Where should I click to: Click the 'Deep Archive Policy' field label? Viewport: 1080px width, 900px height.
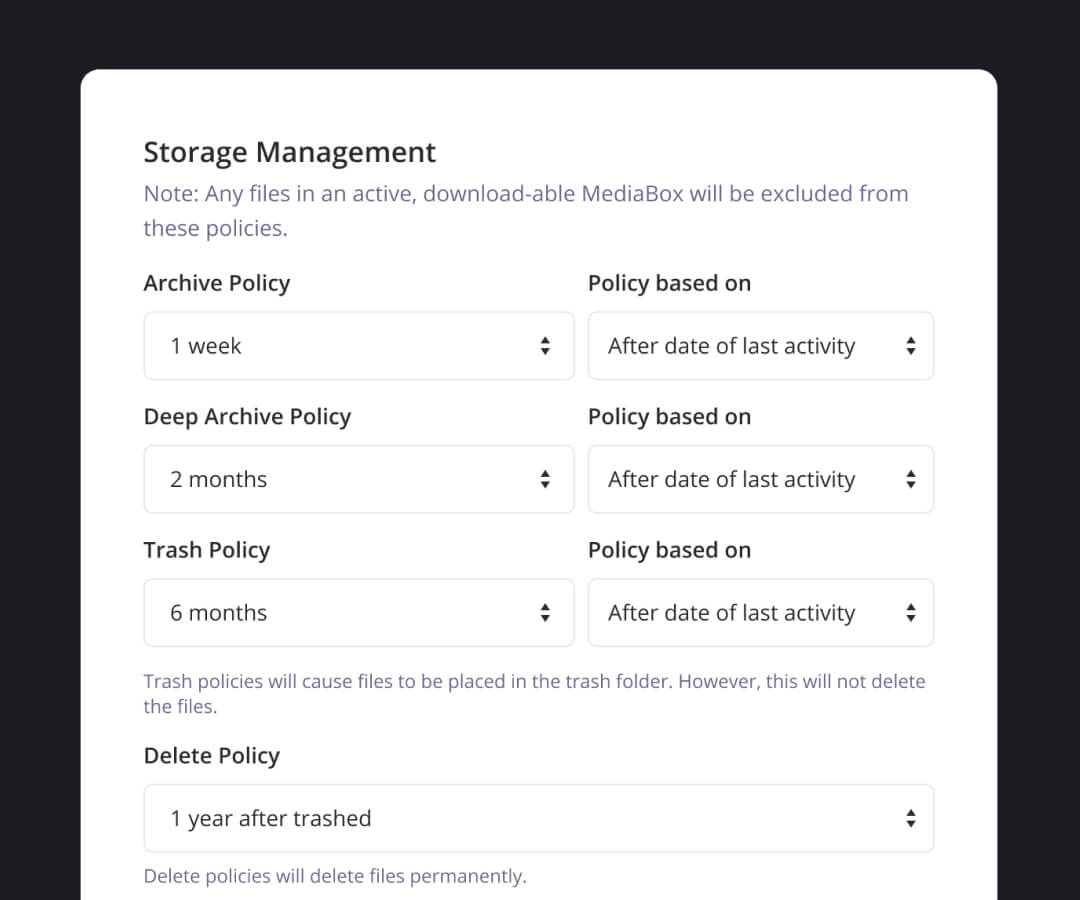[x=247, y=416]
